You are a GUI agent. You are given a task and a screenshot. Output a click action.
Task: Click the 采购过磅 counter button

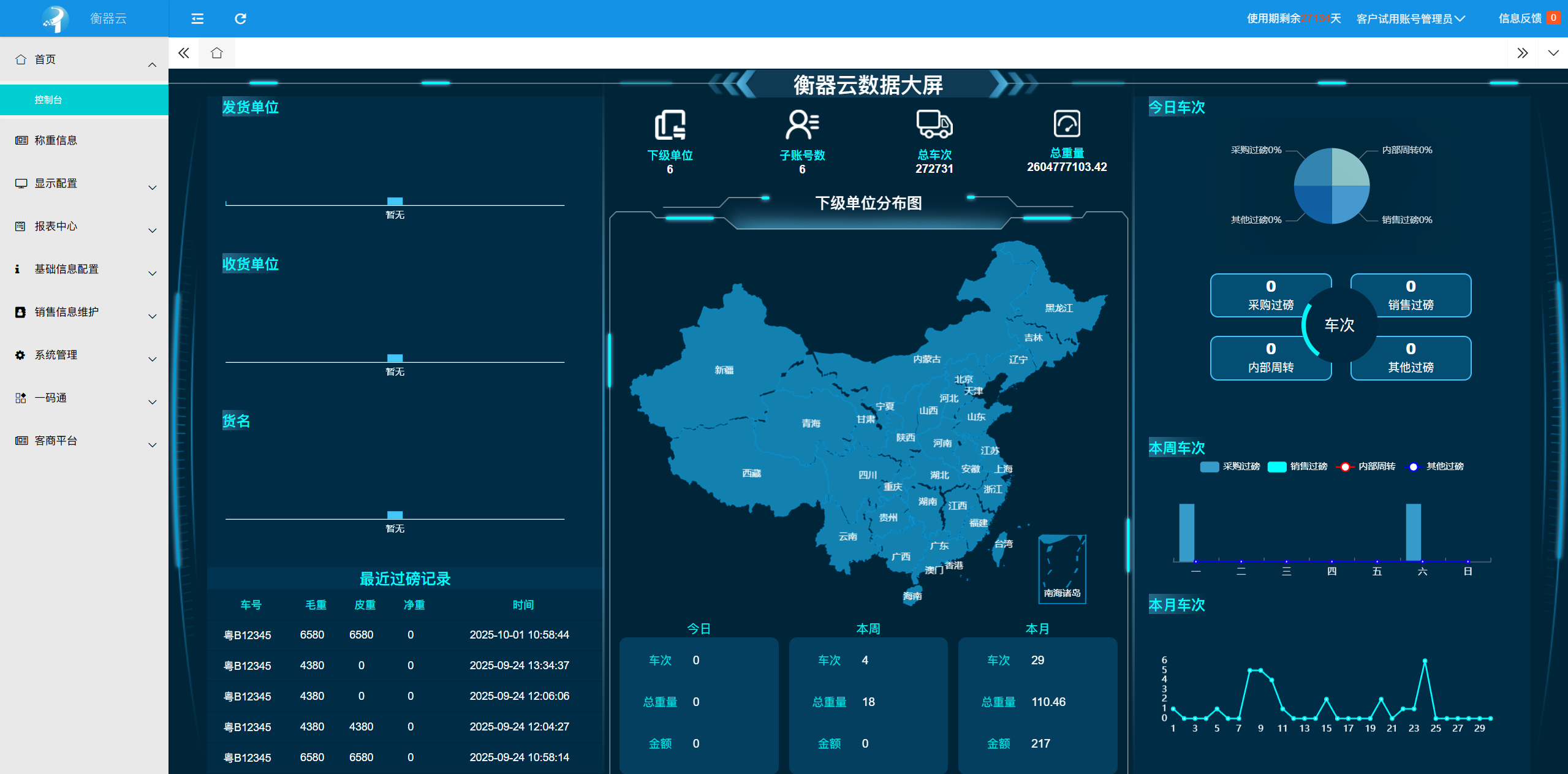tap(1270, 295)
